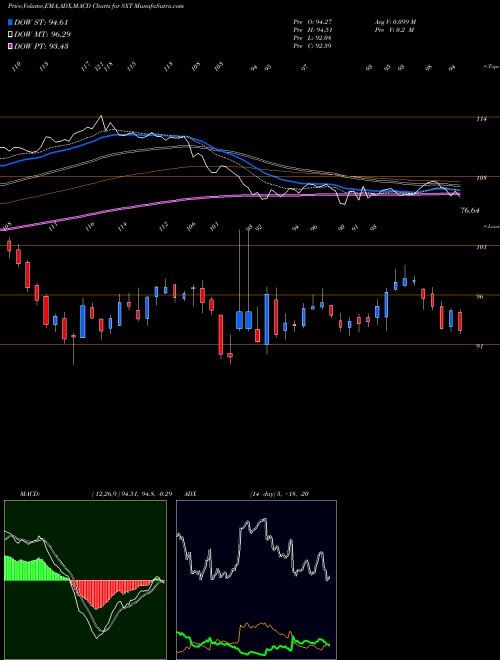Screen dimensions: 500x660
Task: Click the 'Avg V: 0.099 M' volume text
Action: 395,22
